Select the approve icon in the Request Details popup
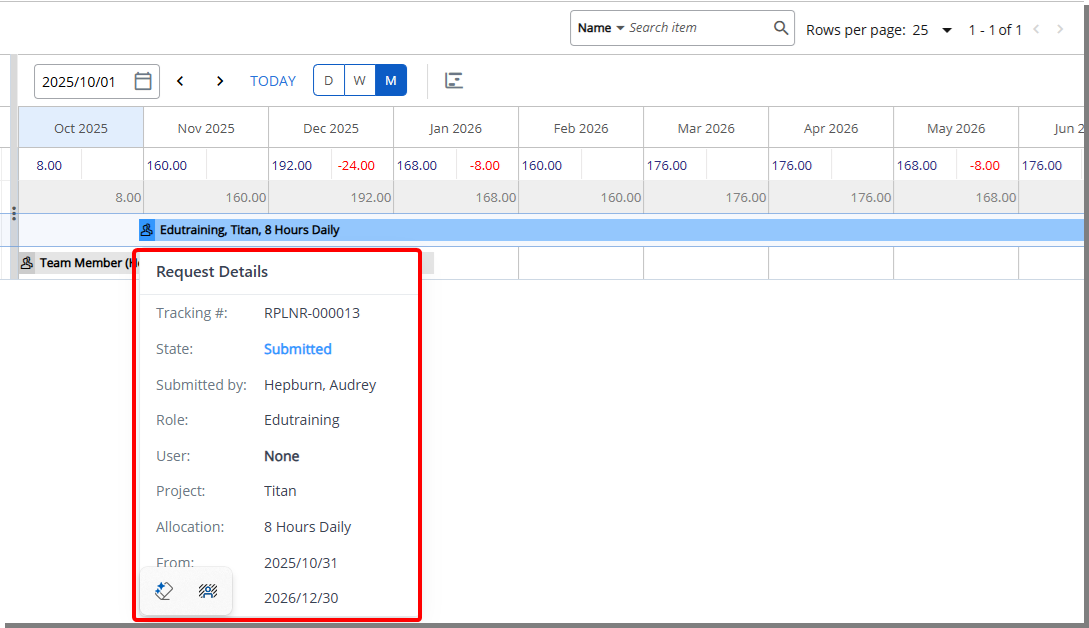The image size is (1089, 628). pyautogui.click(x=164, y=590)
